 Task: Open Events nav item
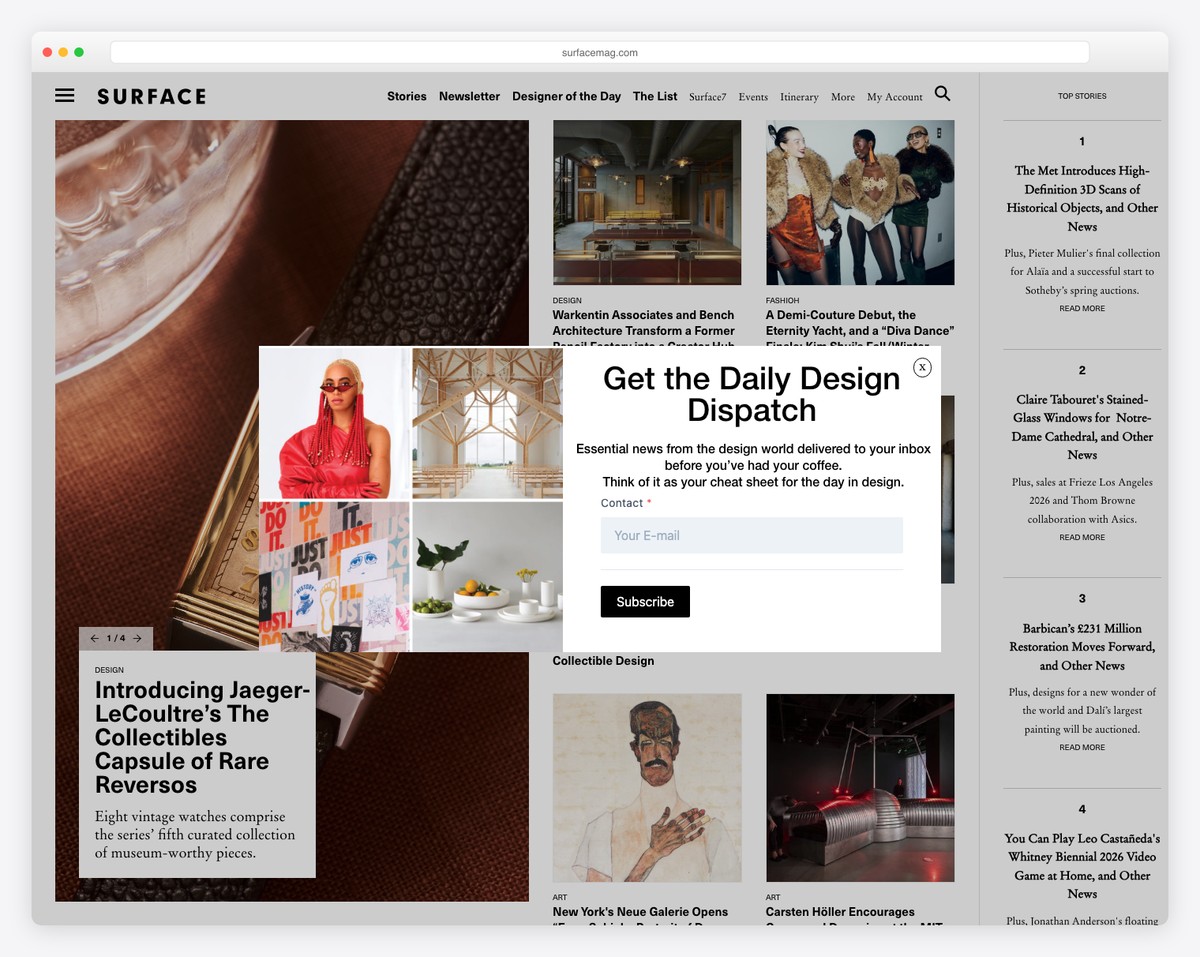point(753,97)
